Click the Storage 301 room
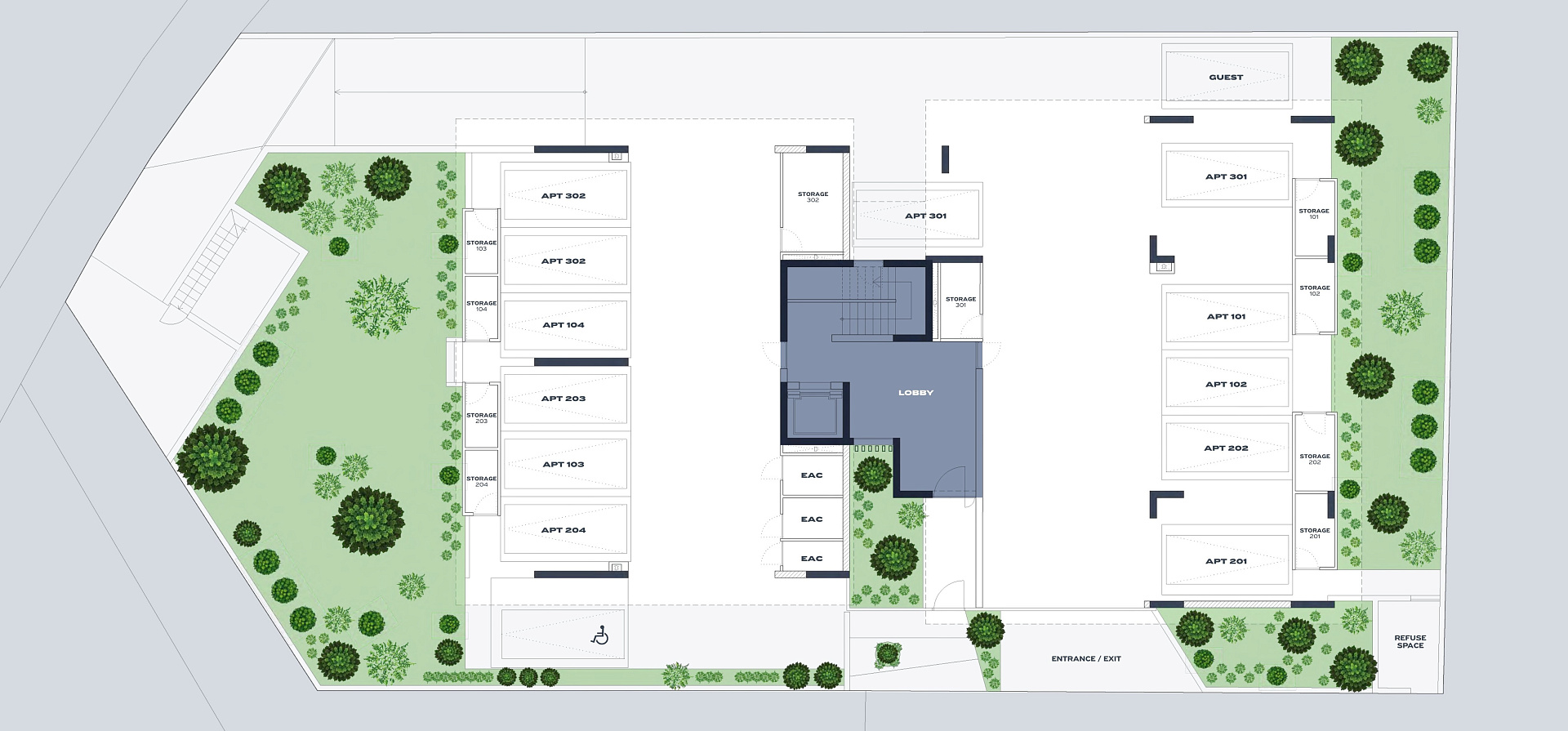The width and height of the screenshot is (1568, 731). pyautogui.click(x=960, y=302)
